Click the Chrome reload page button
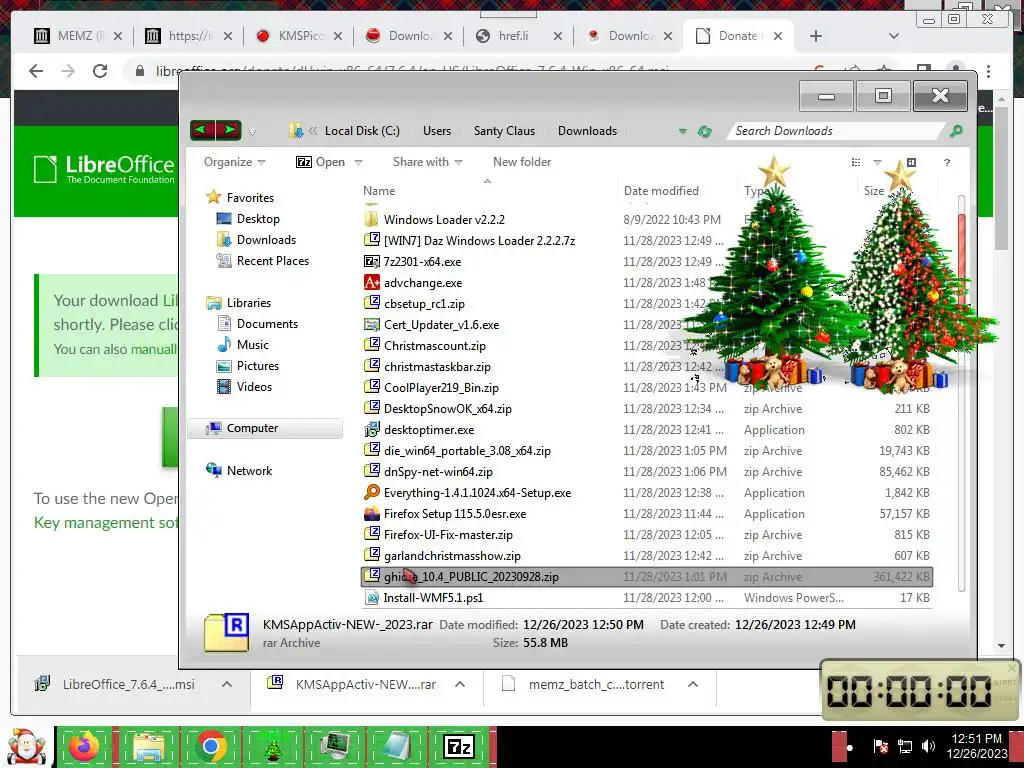 [99, 71]
